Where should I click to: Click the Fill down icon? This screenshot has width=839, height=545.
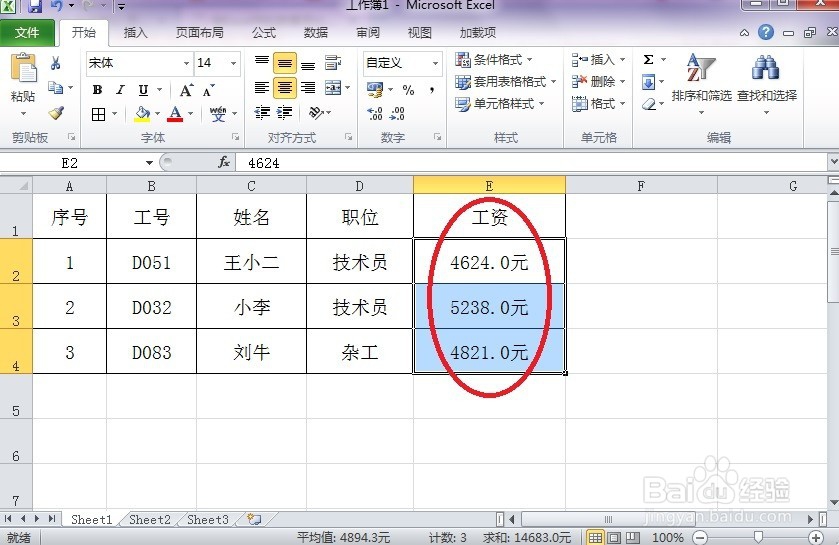648,82
